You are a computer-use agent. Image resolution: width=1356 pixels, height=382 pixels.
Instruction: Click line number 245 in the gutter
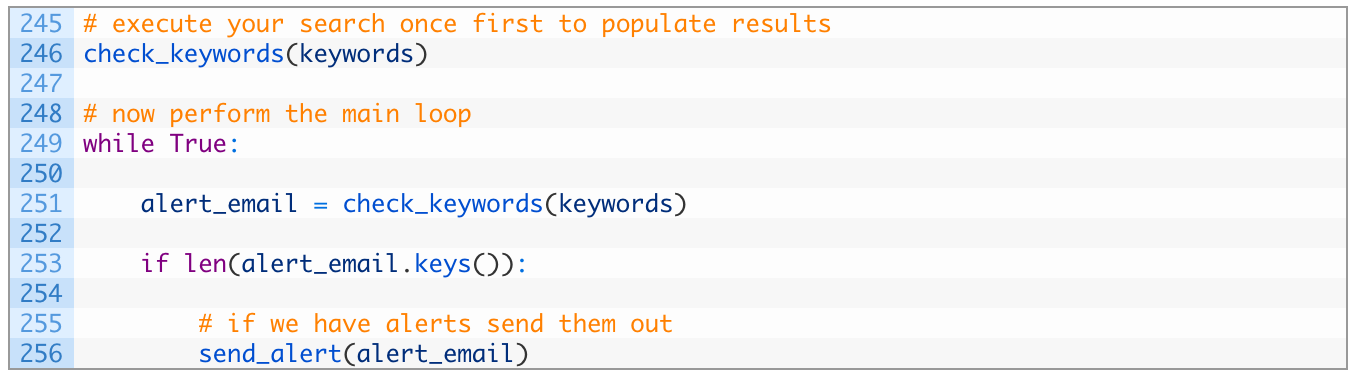pyautogui.click(x=41, y=23)
